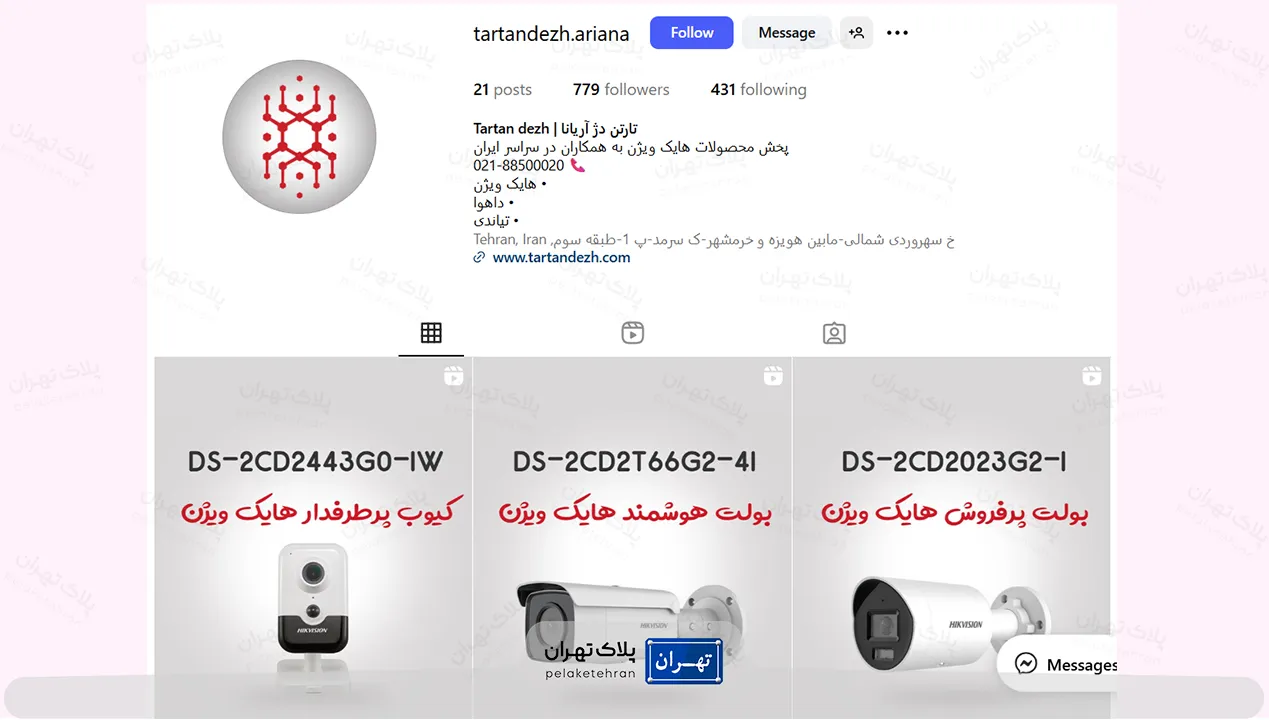Open the Message button
This screenshot has height=720, width=1269.
click(x=786, y=33)
